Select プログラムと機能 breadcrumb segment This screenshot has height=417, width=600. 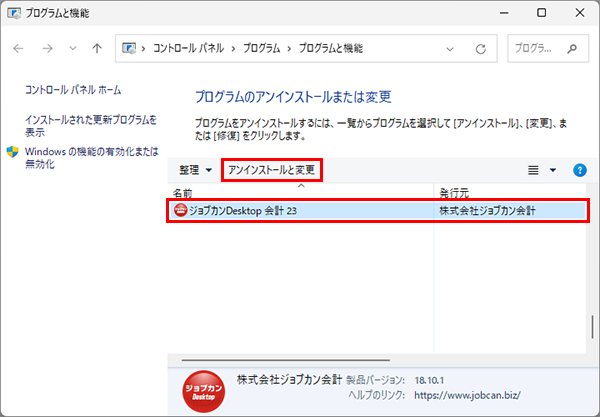pos(331,48)
